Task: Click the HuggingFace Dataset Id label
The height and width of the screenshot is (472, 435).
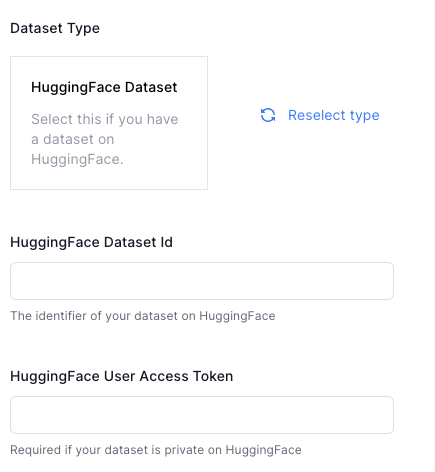Action: tap(91, 243)
